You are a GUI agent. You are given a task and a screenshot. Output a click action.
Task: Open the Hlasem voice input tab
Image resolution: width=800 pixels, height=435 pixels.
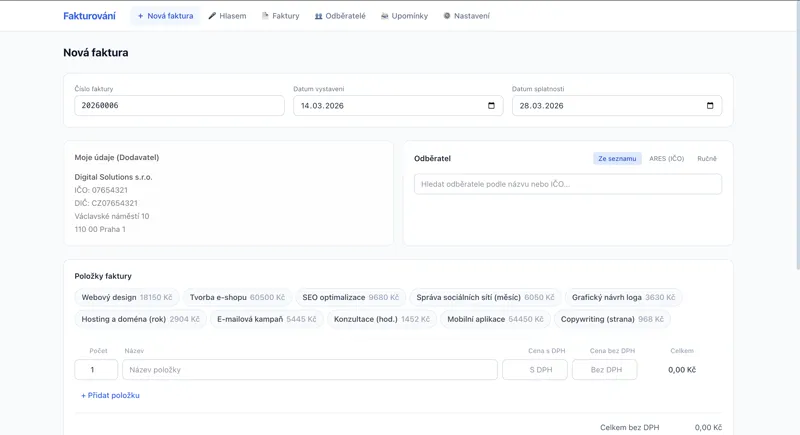click(227, 16)
